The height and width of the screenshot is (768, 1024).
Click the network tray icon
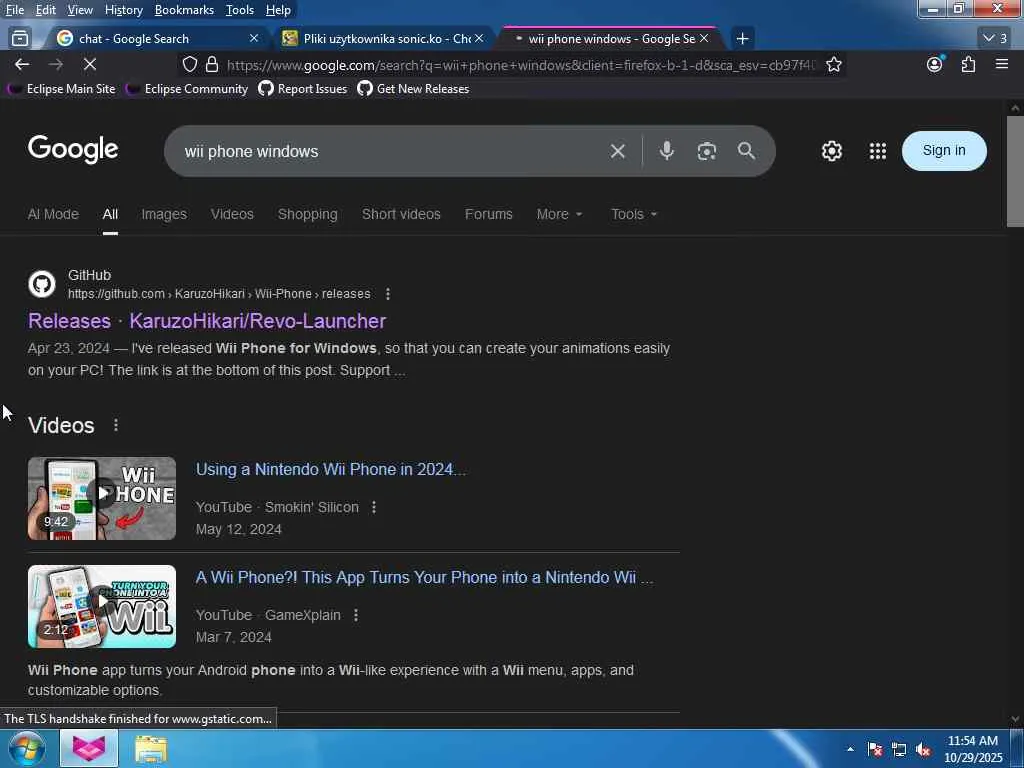pyautogui.click(x=899, y=750)
